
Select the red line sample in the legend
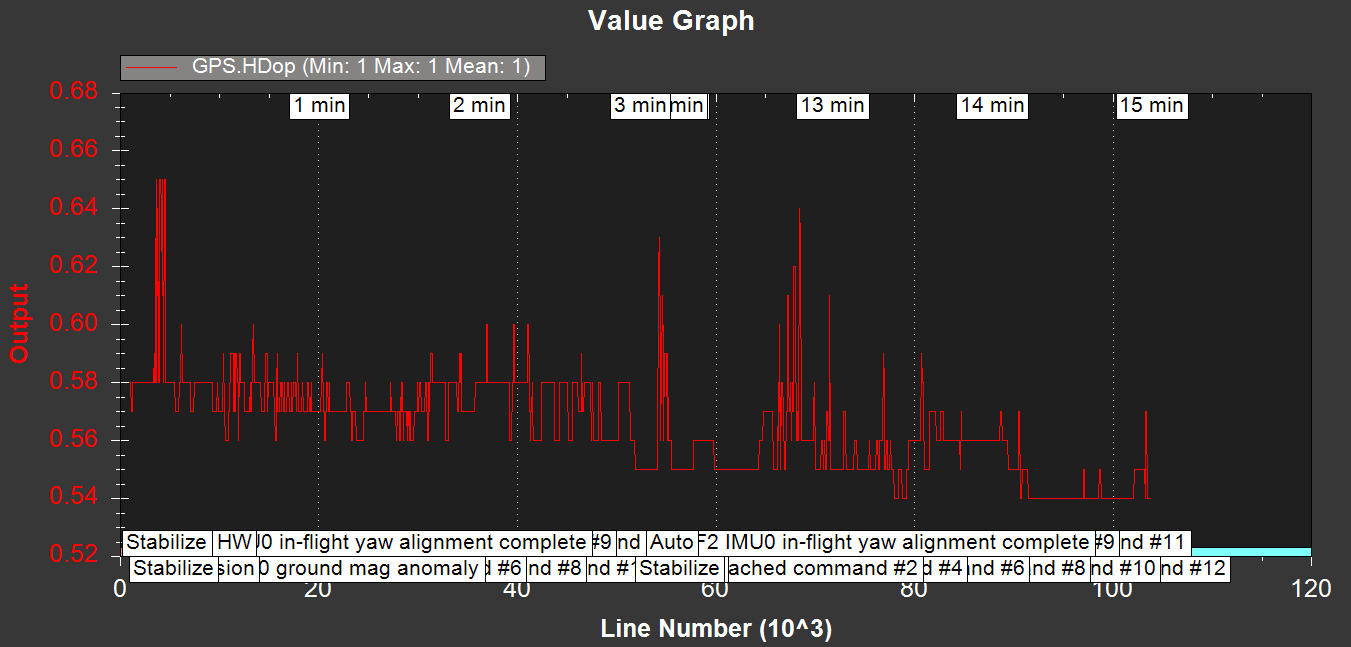[155, 68]
